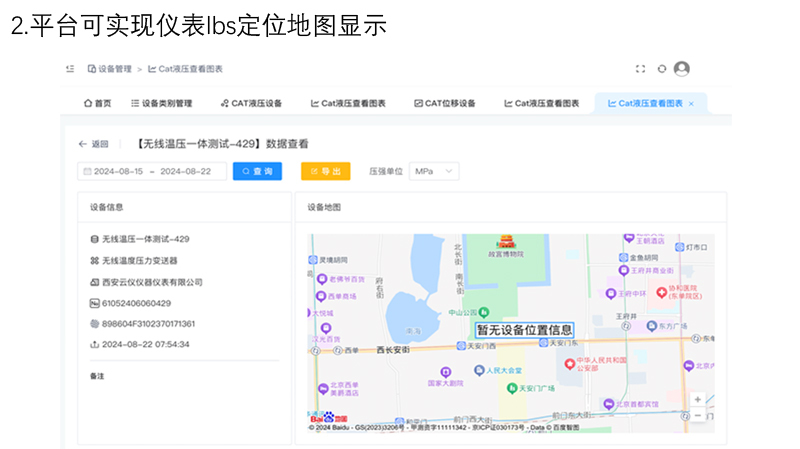Zoom in on the map
800x449 pixels.
click(697, 399)
